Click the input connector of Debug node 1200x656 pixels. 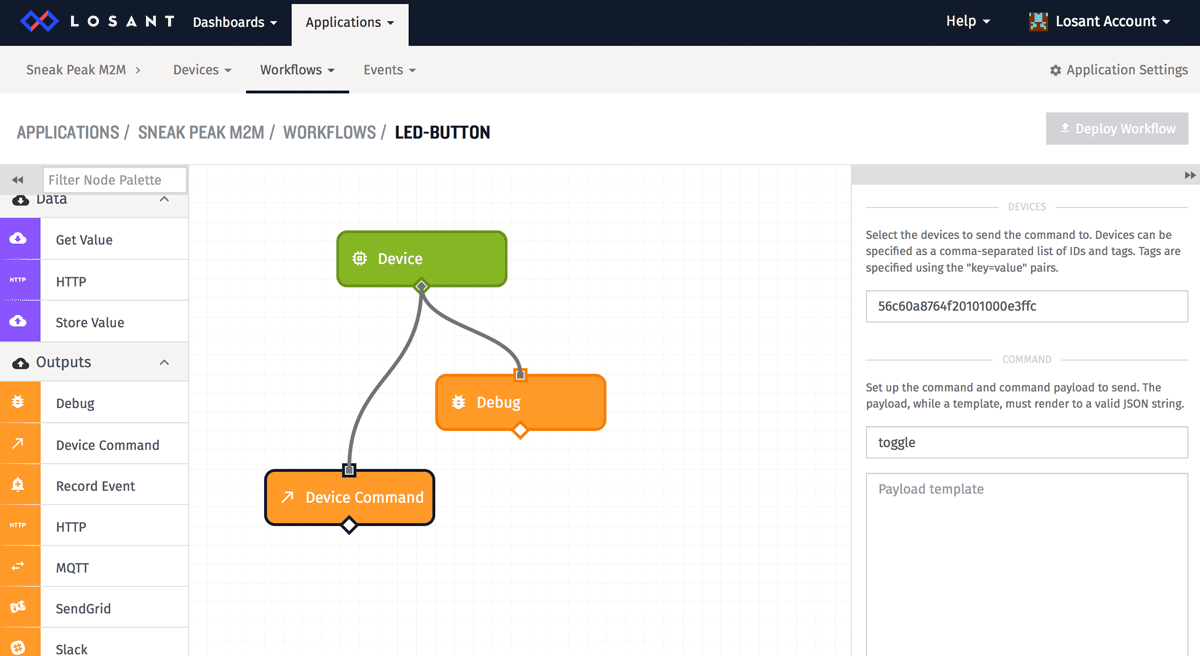tap(520, 375)
